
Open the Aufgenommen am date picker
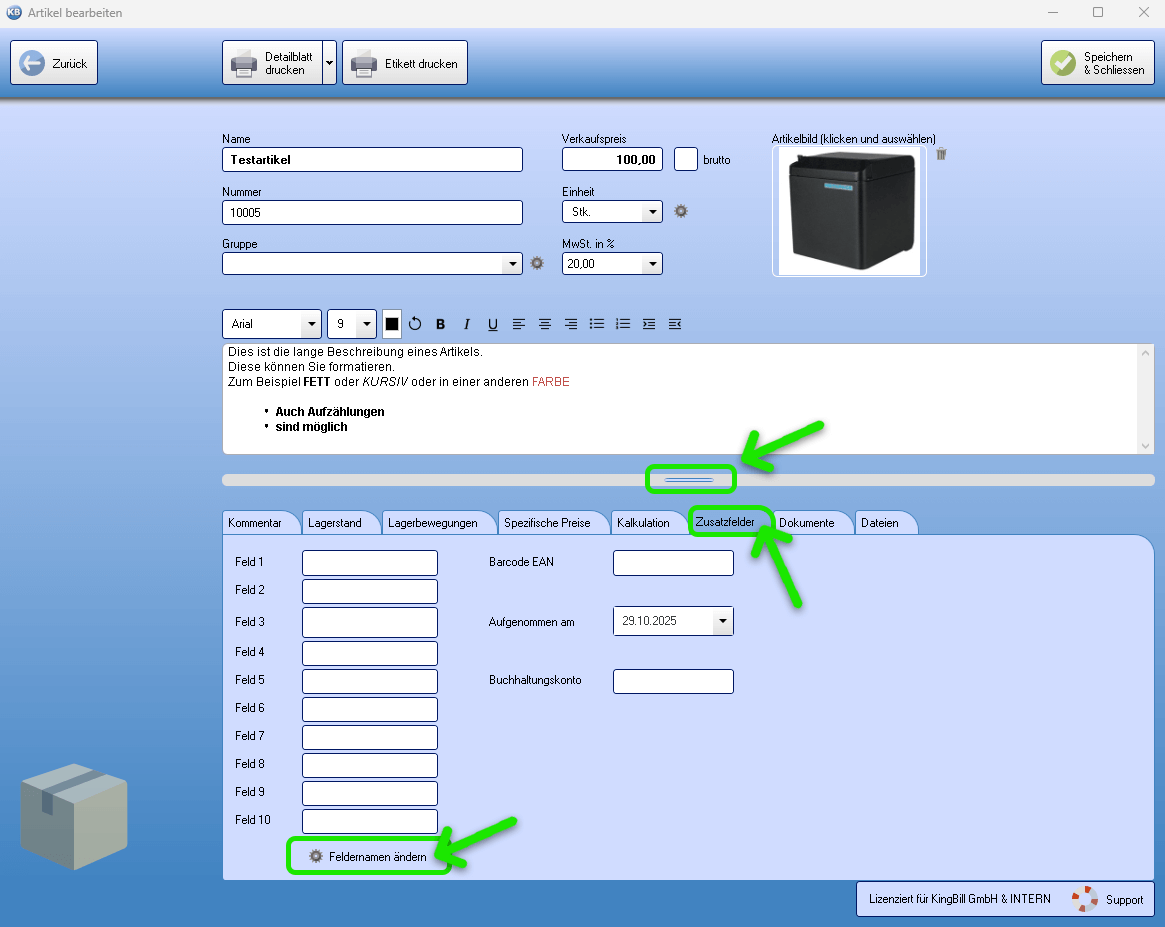[x=722, y=621]
